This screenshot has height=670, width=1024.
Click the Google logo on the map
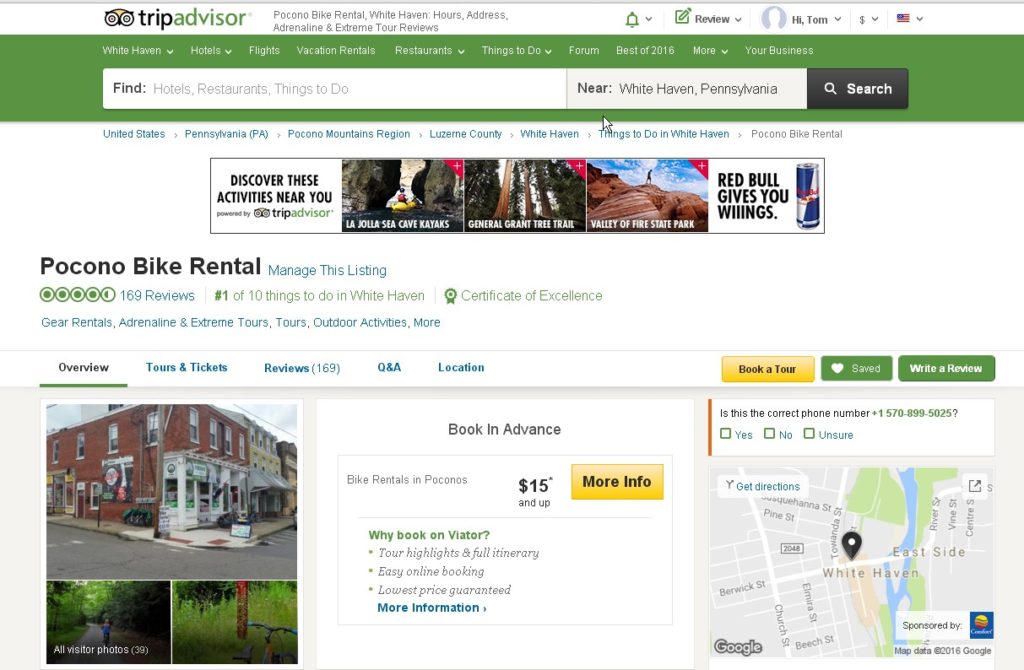point(738,646)
